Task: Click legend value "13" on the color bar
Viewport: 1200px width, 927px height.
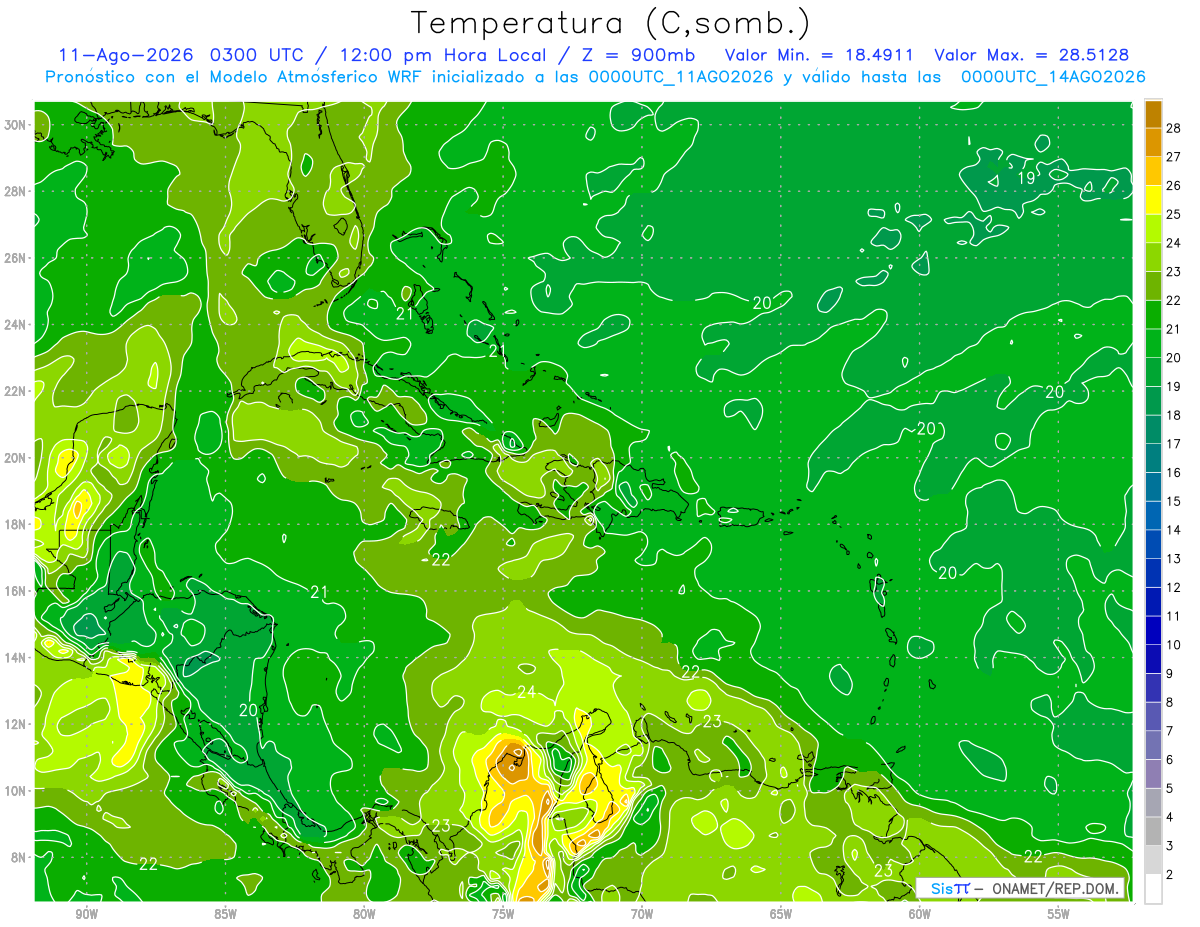Action: tap(1174, 559)
